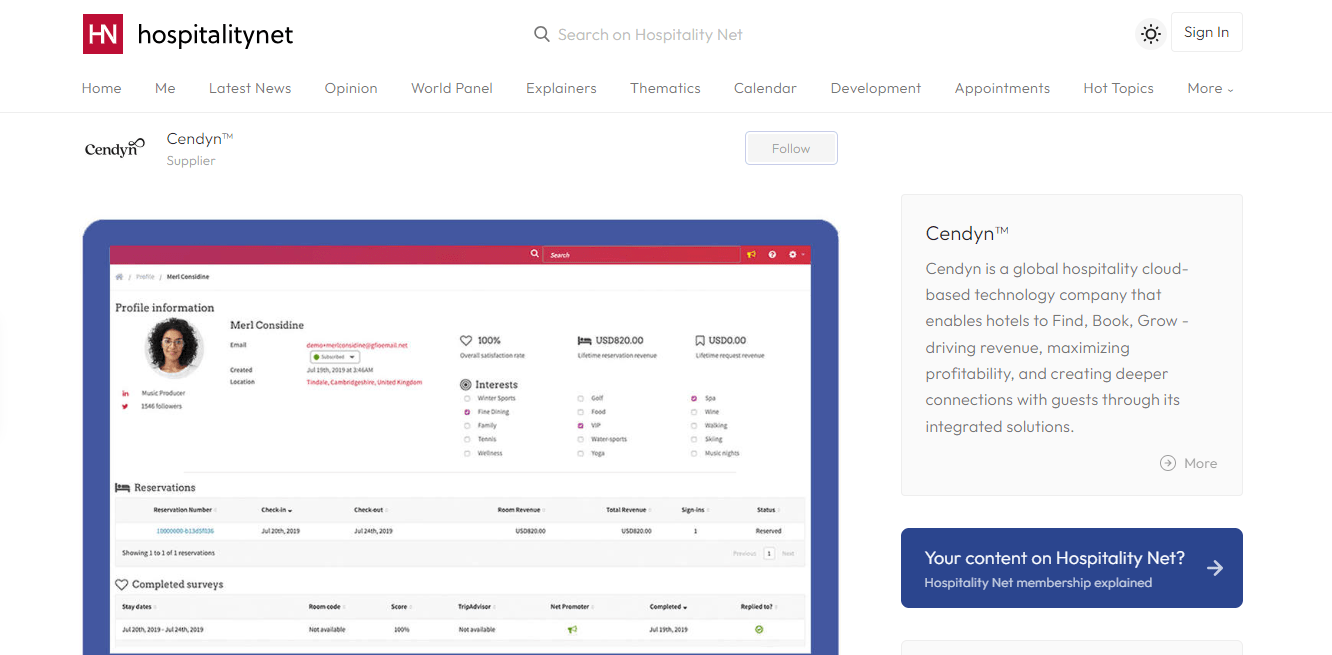This screenshot has width=1332, height=655.
Task: Tick the Winter Sports interest checkbox
Action: pos(467,398)
